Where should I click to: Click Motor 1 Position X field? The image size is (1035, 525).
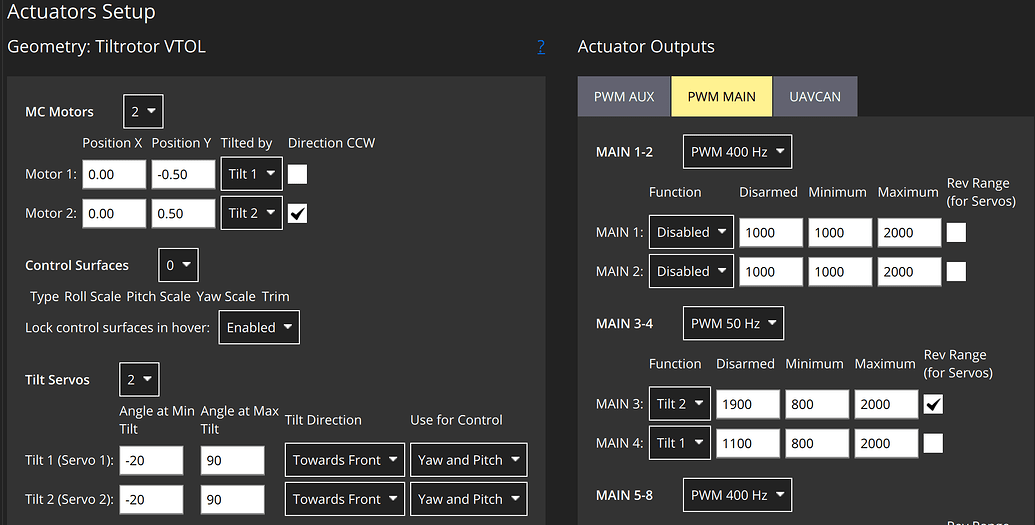(114, 174)
